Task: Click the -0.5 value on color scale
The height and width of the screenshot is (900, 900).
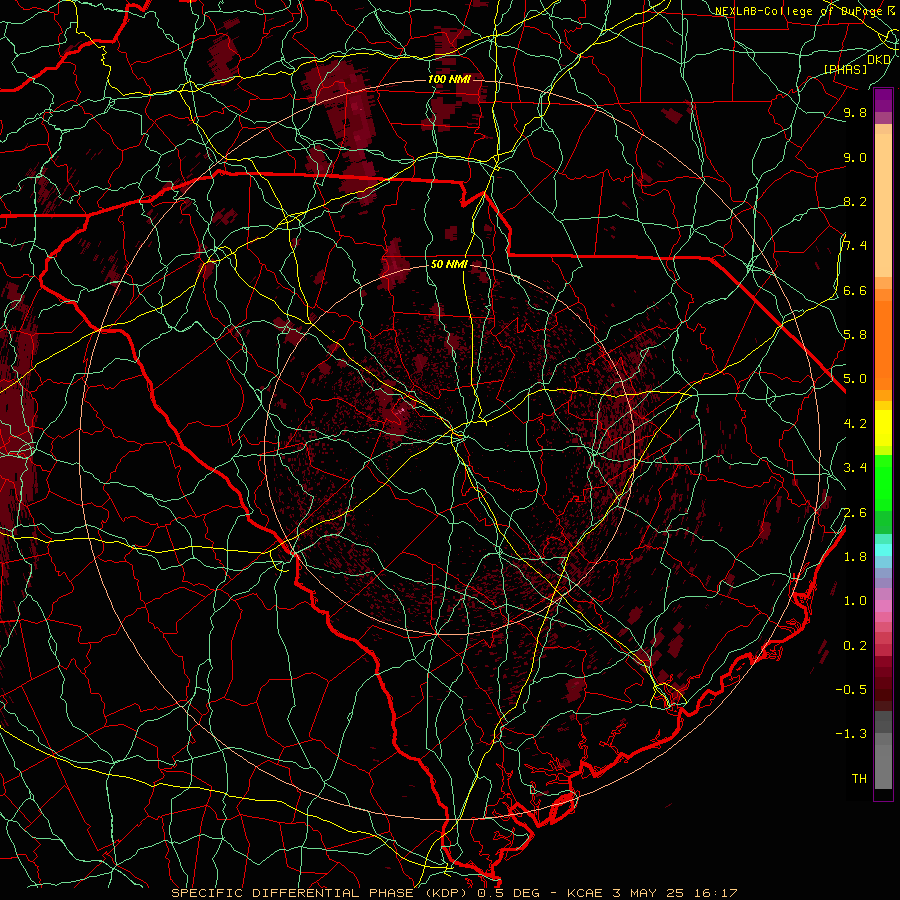Action: tap(851, 689)
